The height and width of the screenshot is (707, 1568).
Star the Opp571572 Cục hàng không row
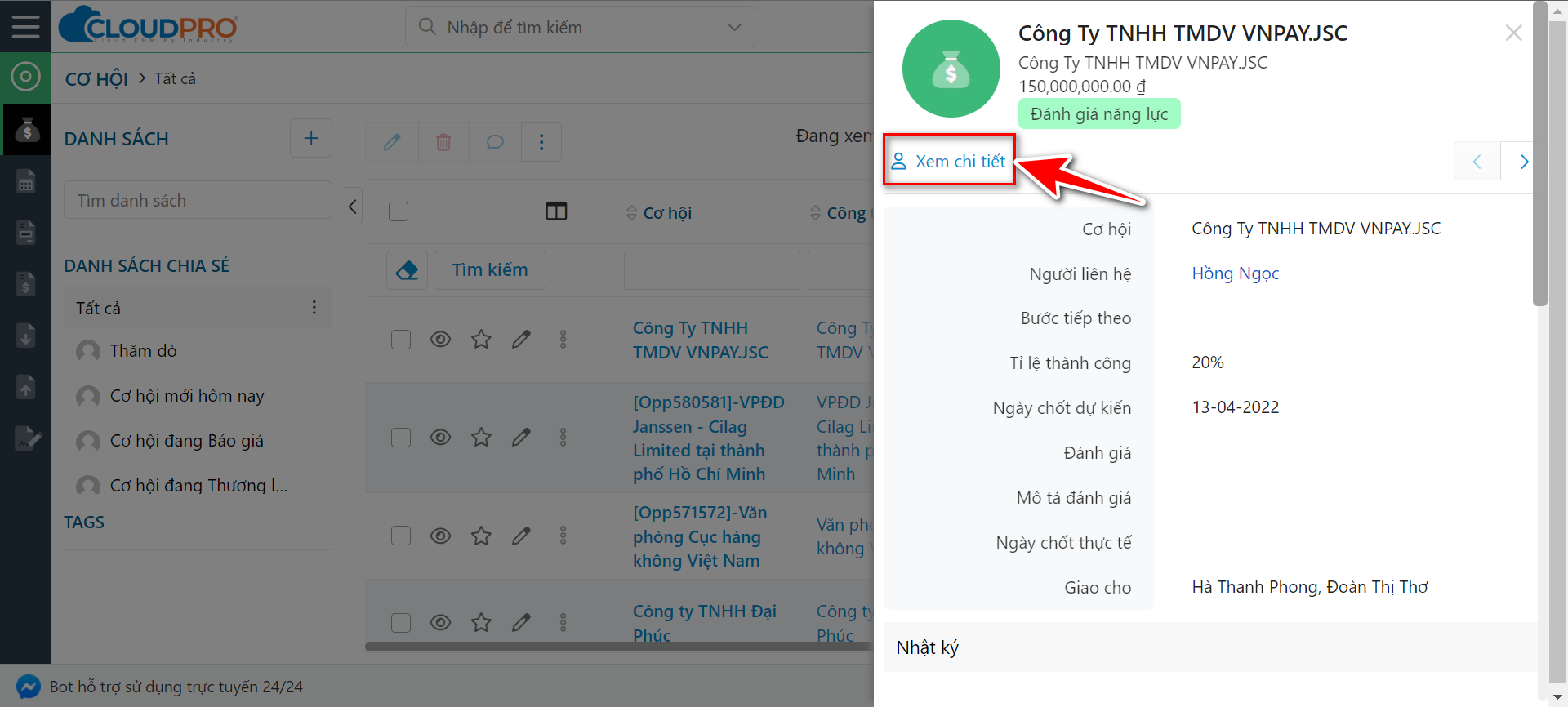481,536
